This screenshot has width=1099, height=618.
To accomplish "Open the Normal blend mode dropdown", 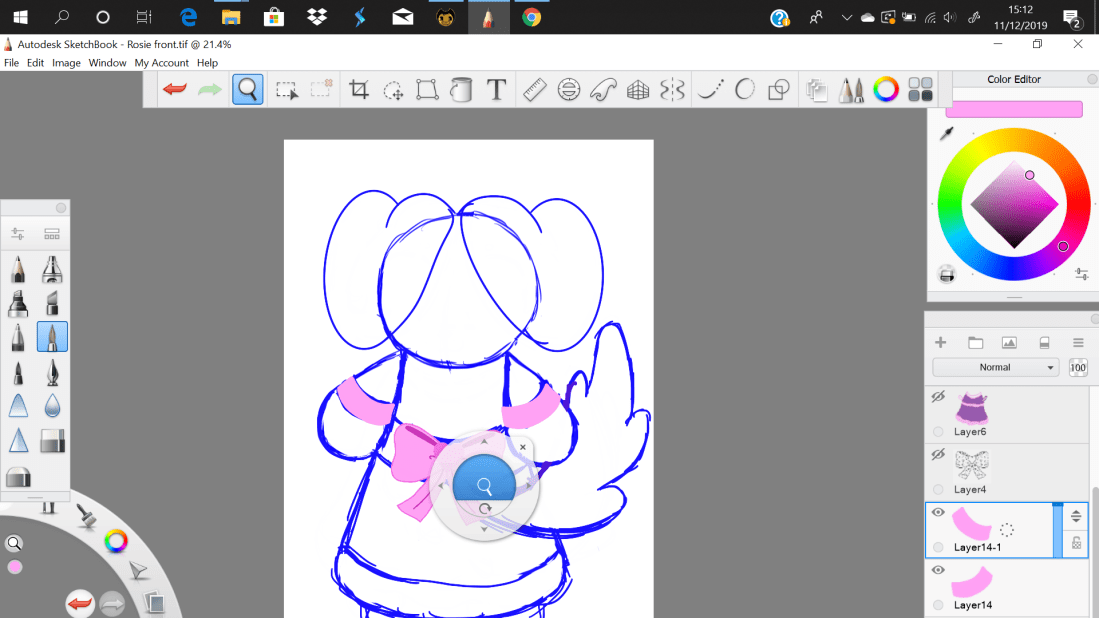I will pyautogui.click(x=995, y=367).
